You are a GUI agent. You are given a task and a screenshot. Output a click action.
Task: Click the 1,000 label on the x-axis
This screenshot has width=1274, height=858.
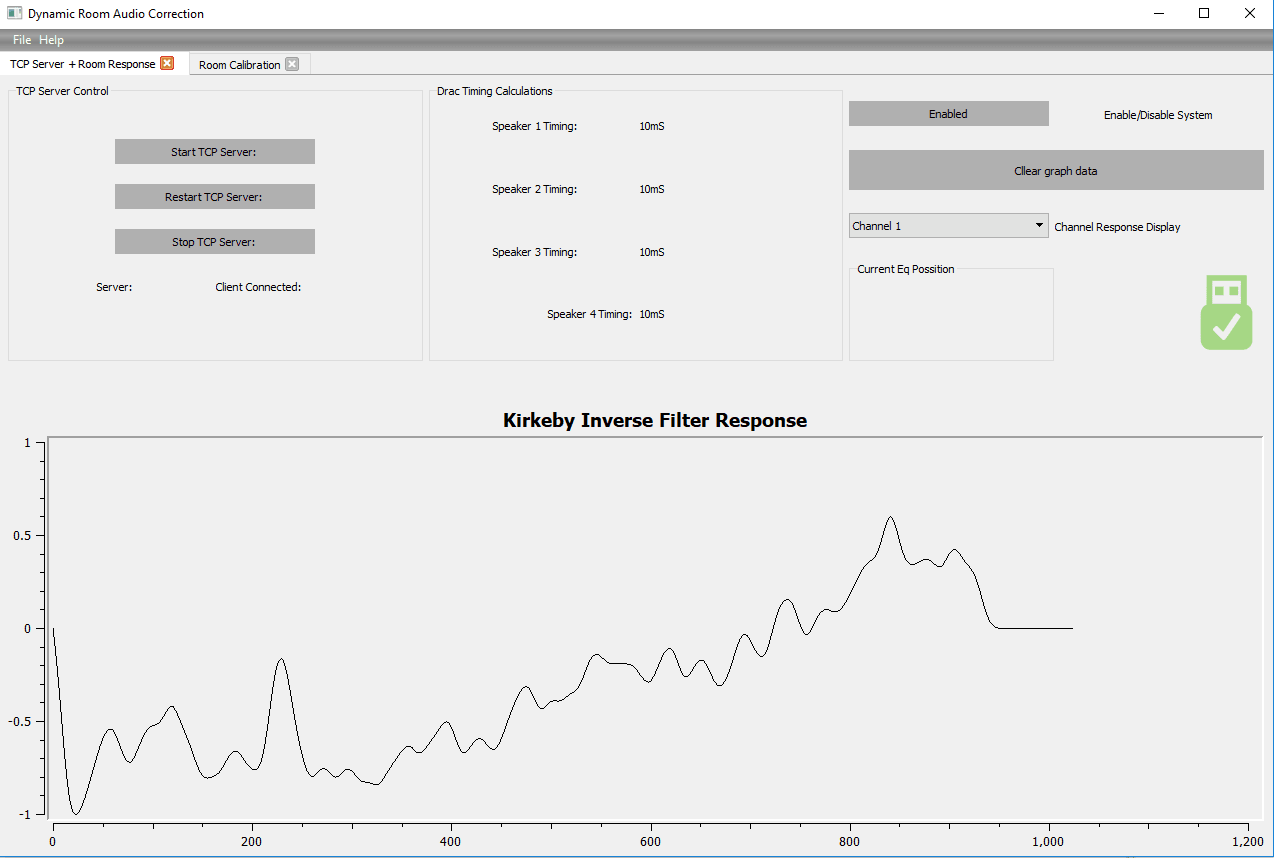(1049, 841)
